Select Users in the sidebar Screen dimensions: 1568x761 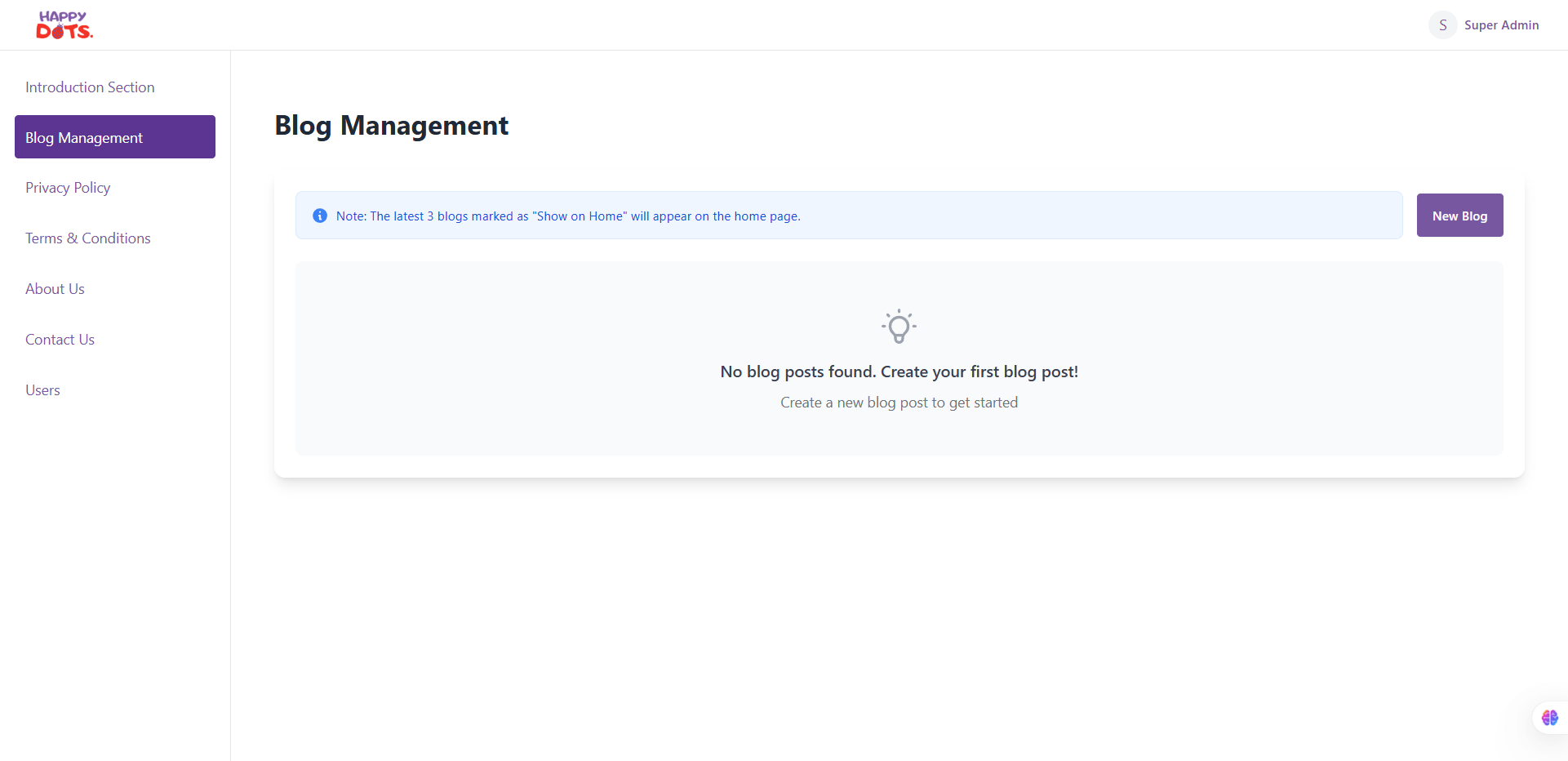[42, 390]
